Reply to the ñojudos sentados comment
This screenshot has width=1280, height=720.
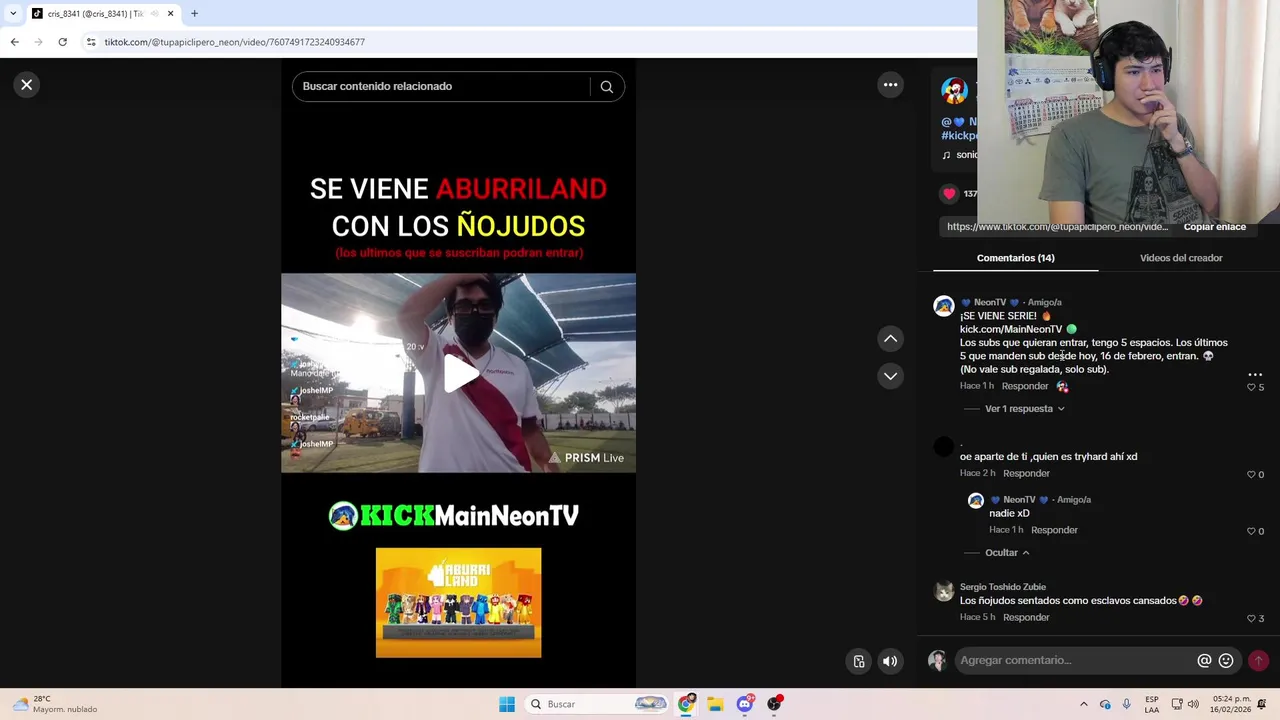click(1026, 617)
